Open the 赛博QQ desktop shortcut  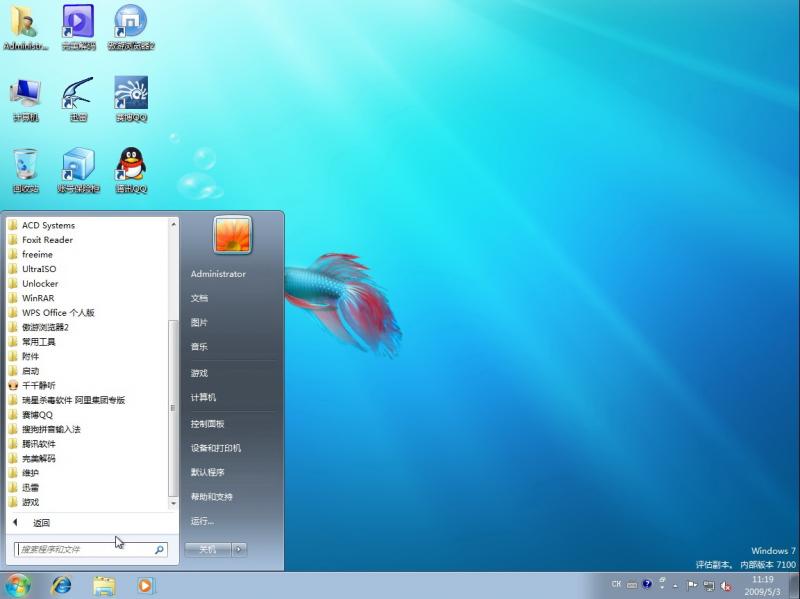pyautogui.click(x=131, y=99)
